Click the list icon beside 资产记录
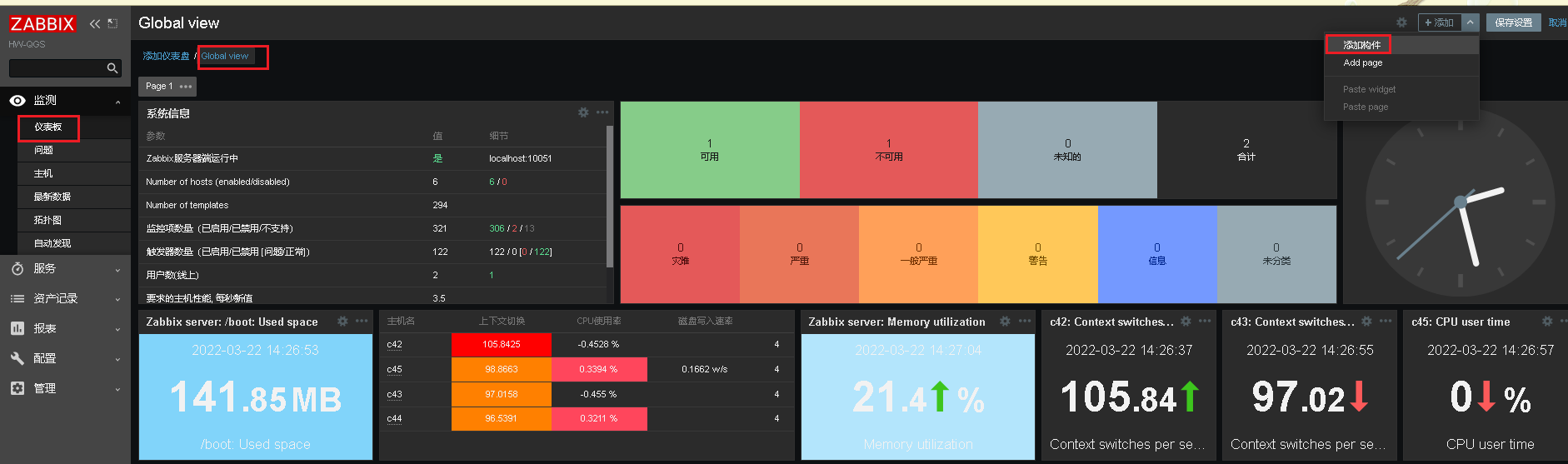Screen dimensions: 1568x464 point(17,298)
